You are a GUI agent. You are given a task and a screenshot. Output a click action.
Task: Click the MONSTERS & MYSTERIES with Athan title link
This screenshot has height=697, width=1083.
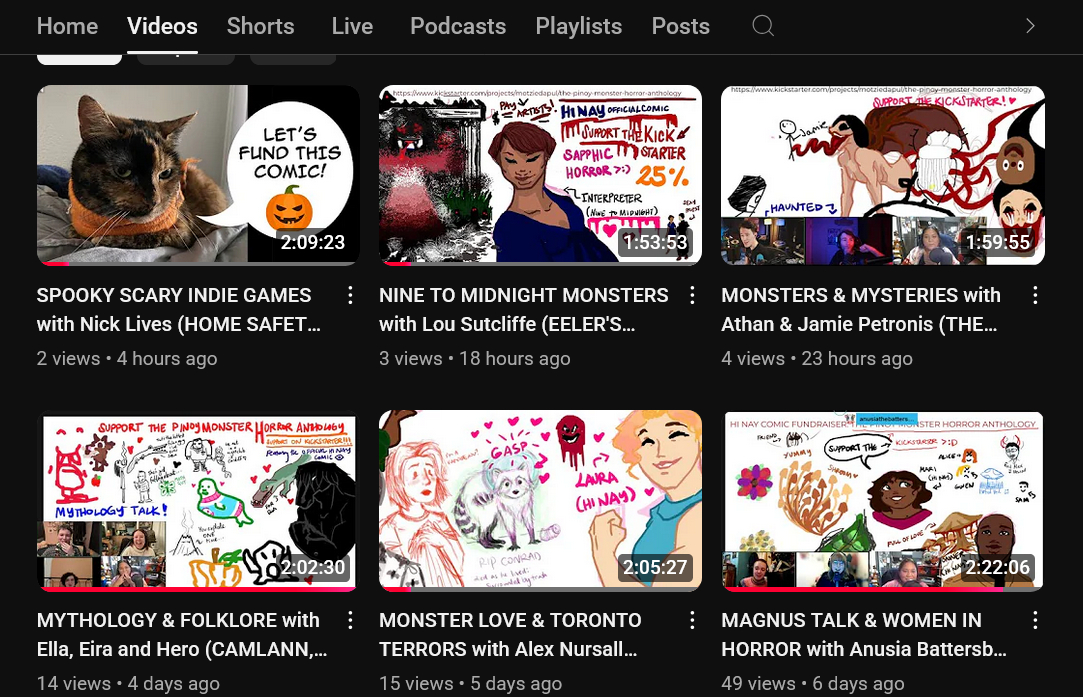(x=860, y=309)
